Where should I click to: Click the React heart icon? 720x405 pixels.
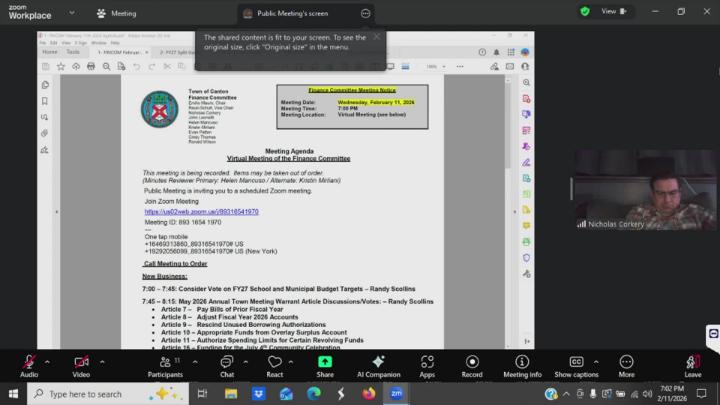pyautogui.click(x=275, y=362)
